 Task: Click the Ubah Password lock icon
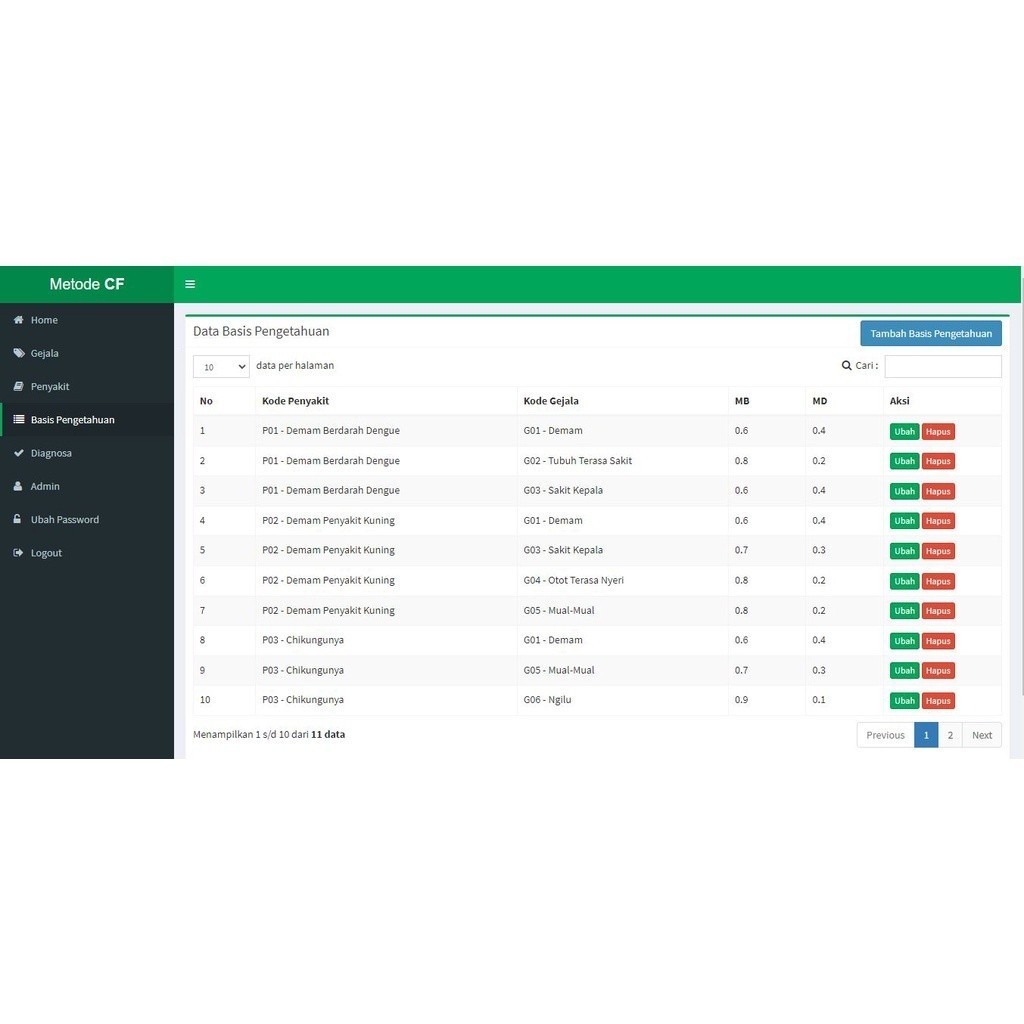click(x=18, y=519)
